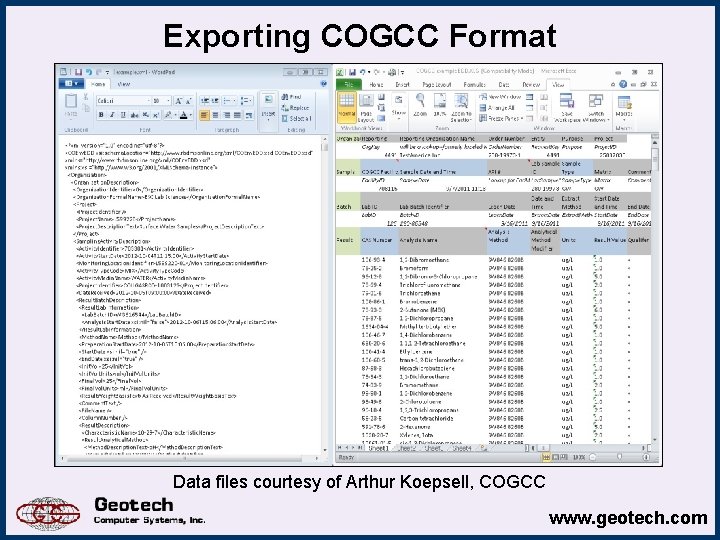Click the WordPad vertical scrollbar
720x540 pixels.
click(325, 295)
